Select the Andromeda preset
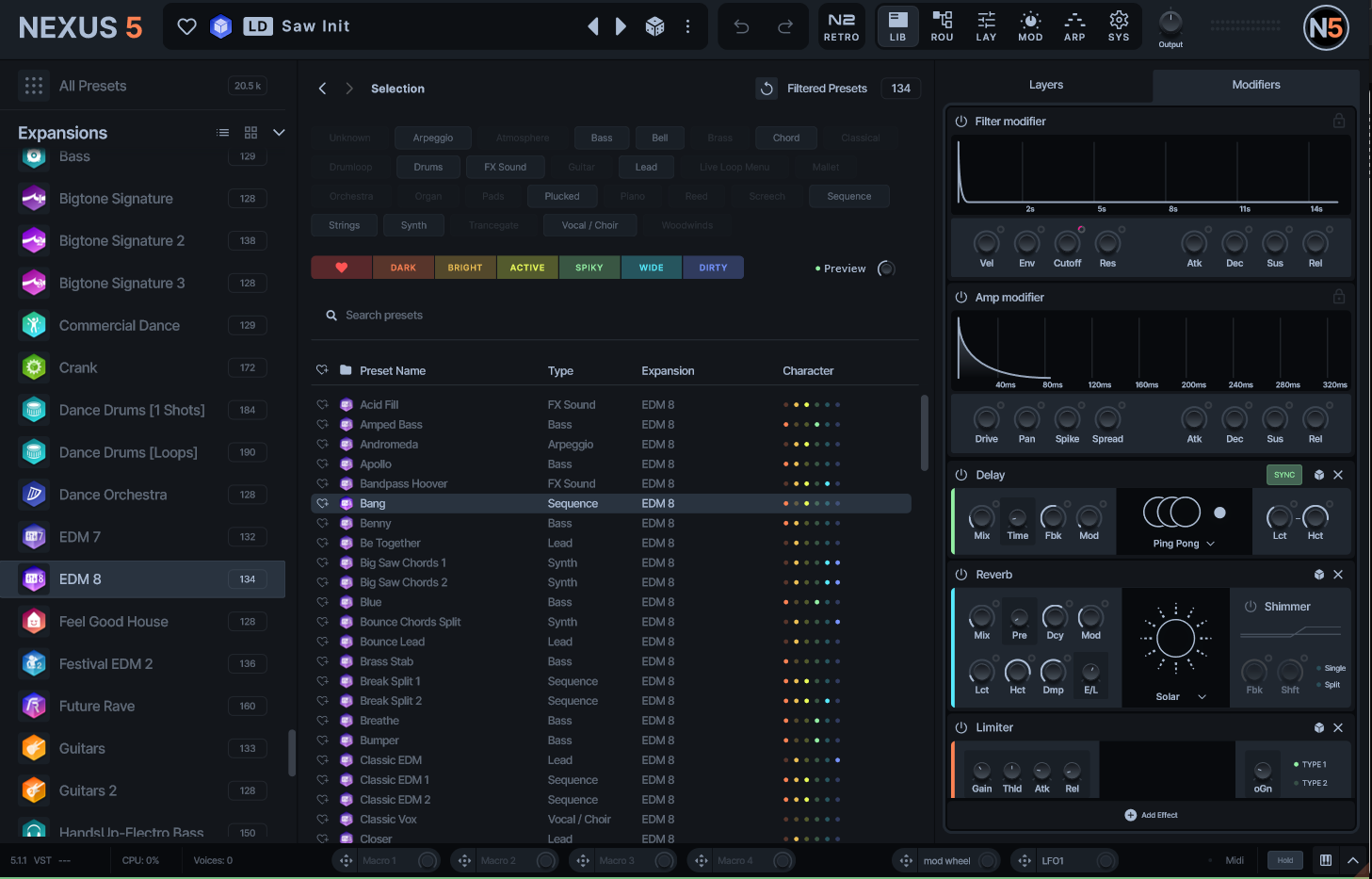The height and width of the screenshot is (879, 1372). [611, 445]
